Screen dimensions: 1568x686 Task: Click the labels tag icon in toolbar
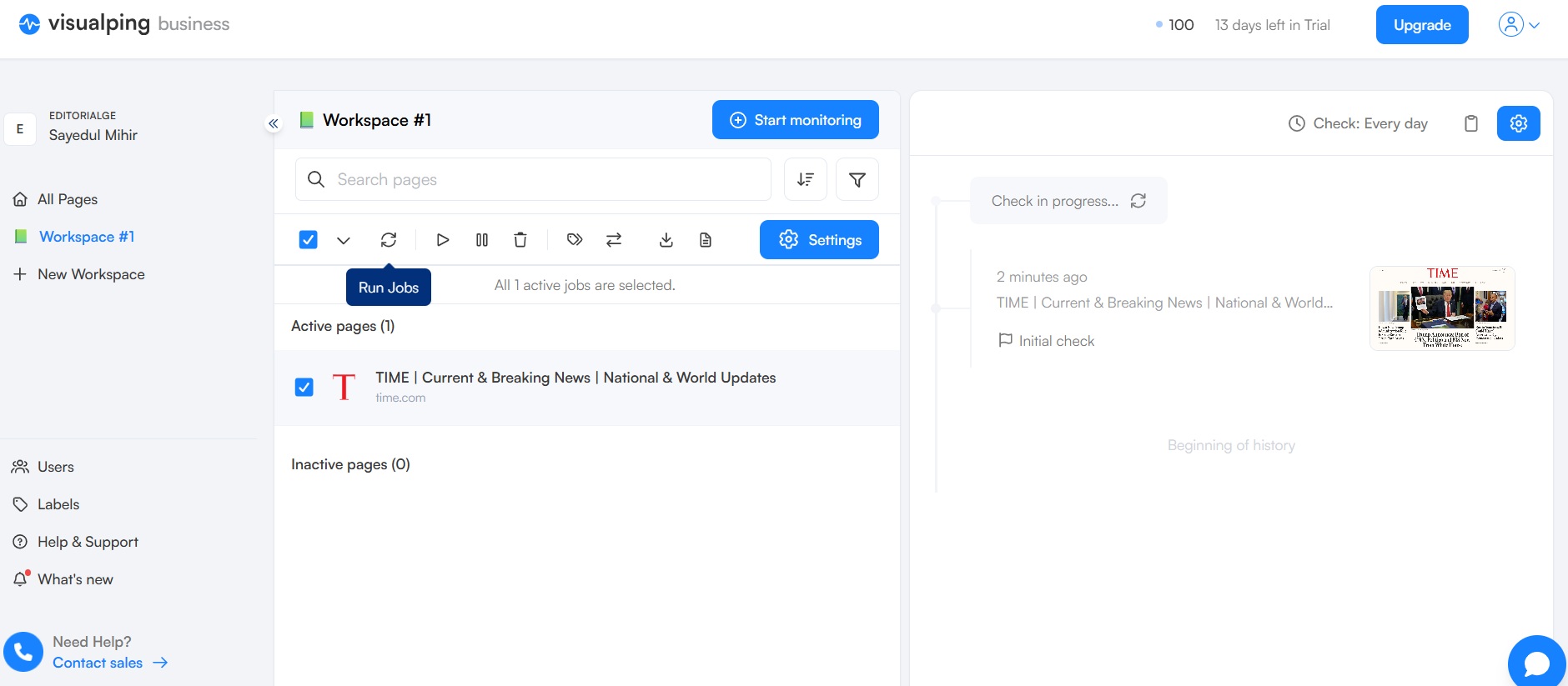(x=575, y=240)
